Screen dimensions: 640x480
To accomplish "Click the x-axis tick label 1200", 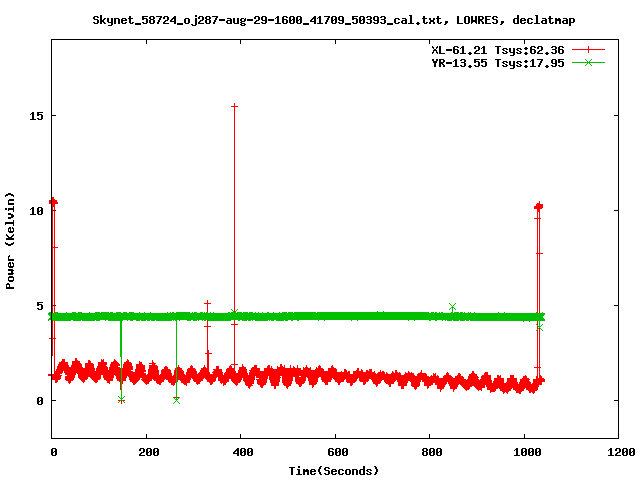I will [x=621, y=452].
